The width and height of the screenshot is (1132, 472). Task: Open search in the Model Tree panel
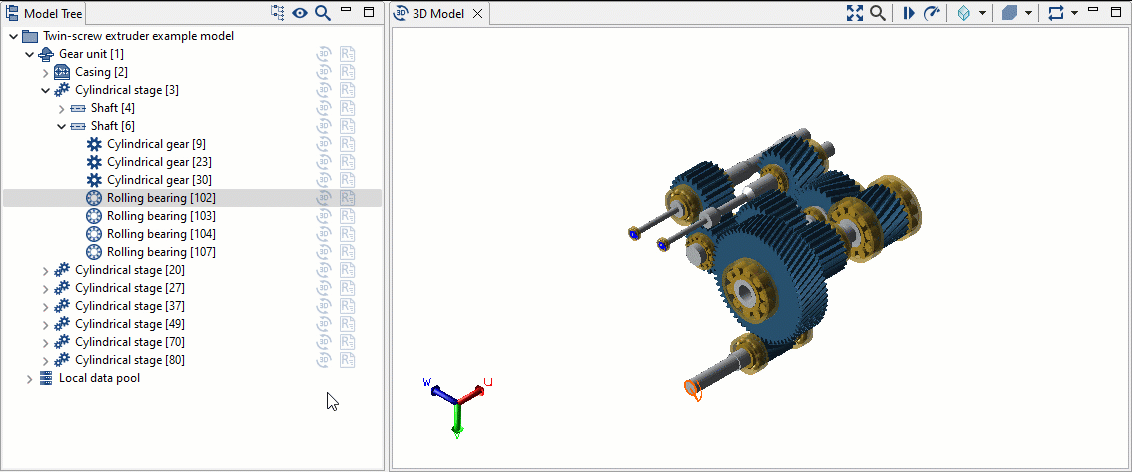point(323,13)
